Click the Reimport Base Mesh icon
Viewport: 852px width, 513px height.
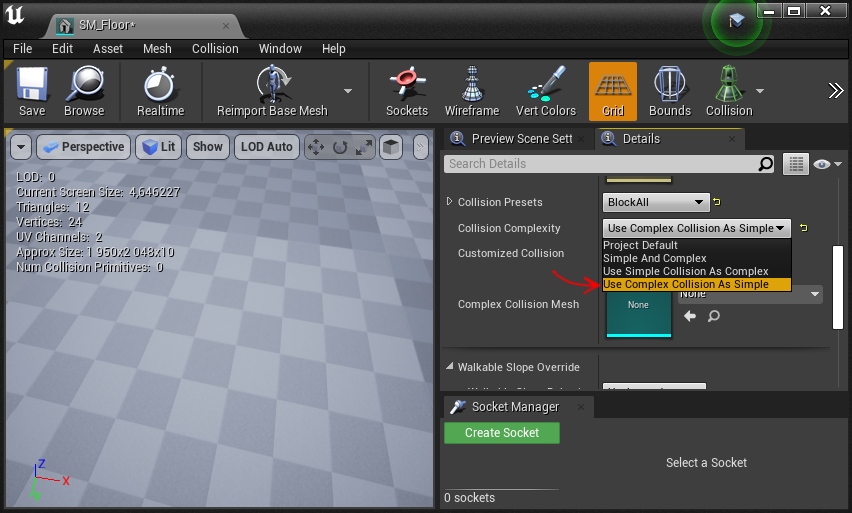[271, 85]
